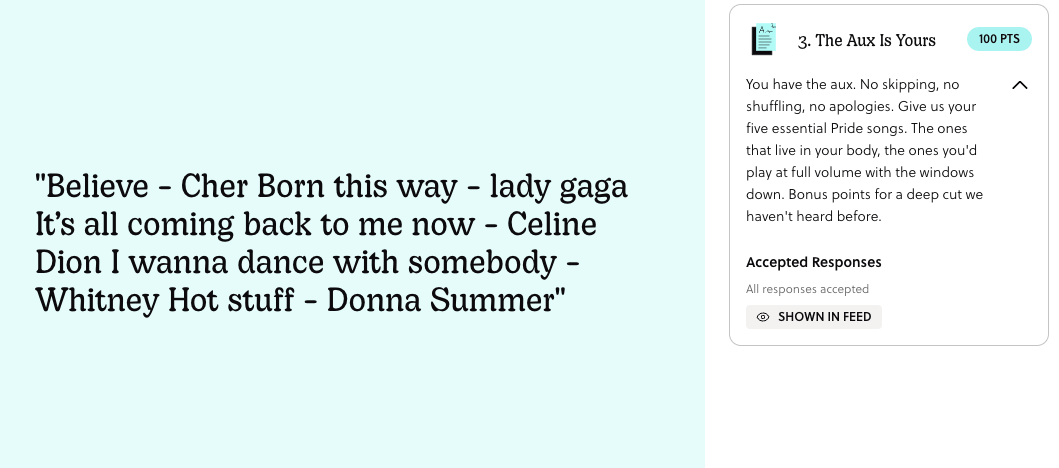
Task: Click the "You have the aux" opening sentence
Action: pyautogui.click(x=800, y=84)
